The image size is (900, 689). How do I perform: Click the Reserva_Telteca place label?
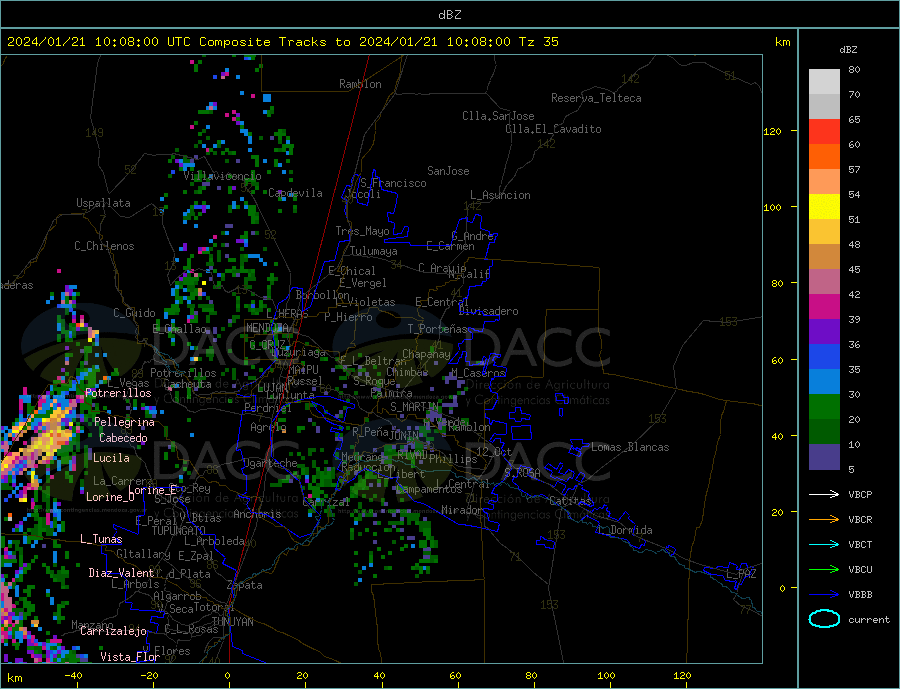coord(596,98)
